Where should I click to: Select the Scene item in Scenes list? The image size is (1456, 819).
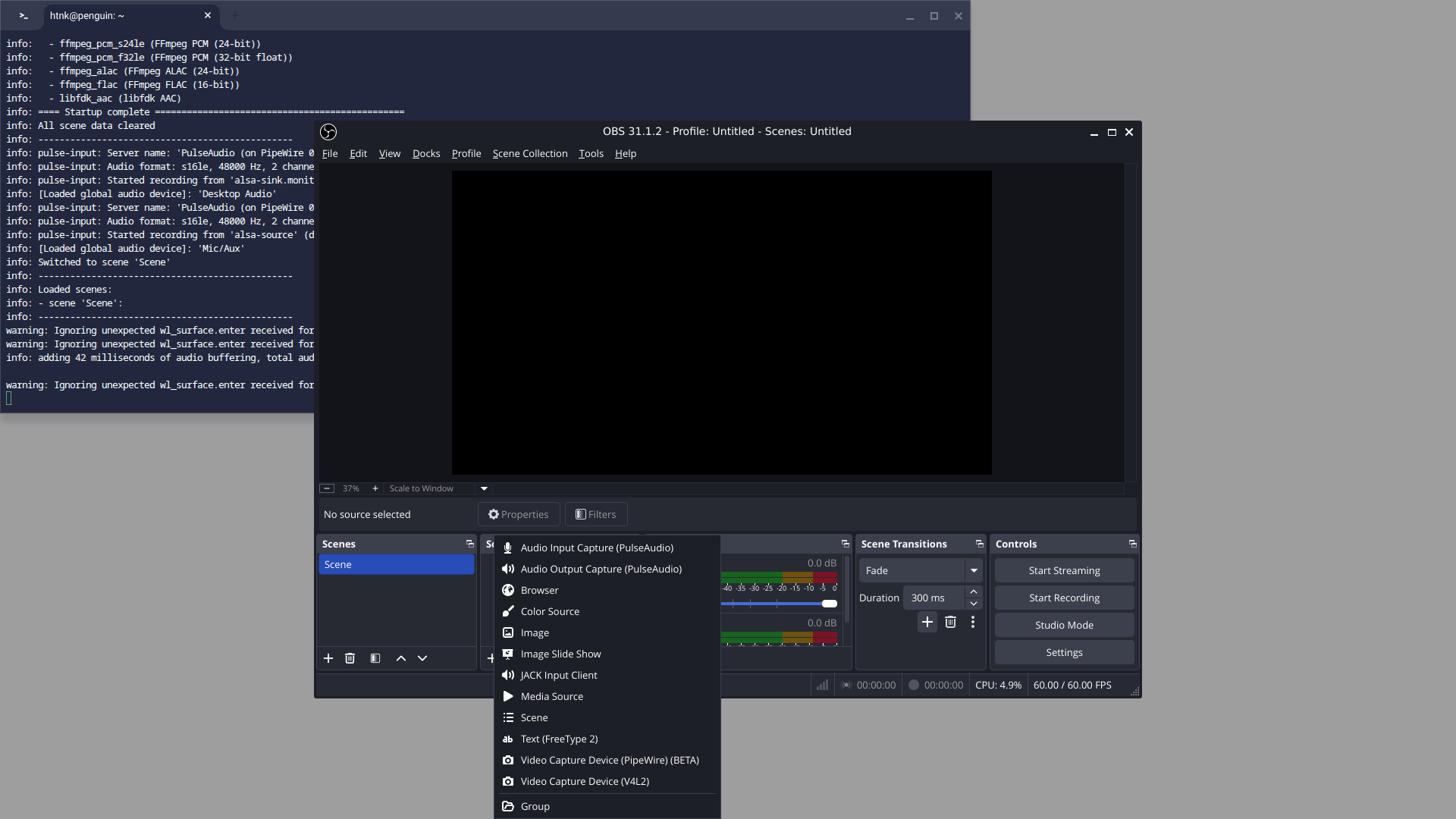(x=396, y=564)
